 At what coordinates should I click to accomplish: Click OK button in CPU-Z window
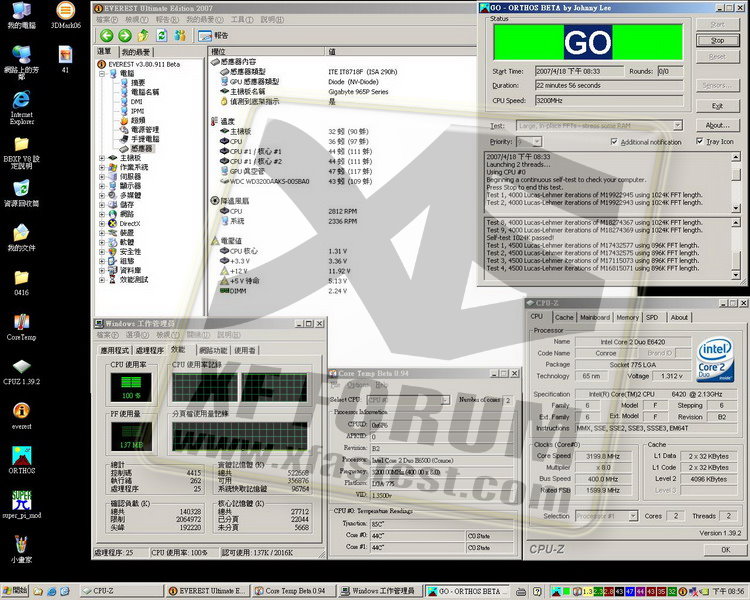pyautogui.click(x=726, y=550)
